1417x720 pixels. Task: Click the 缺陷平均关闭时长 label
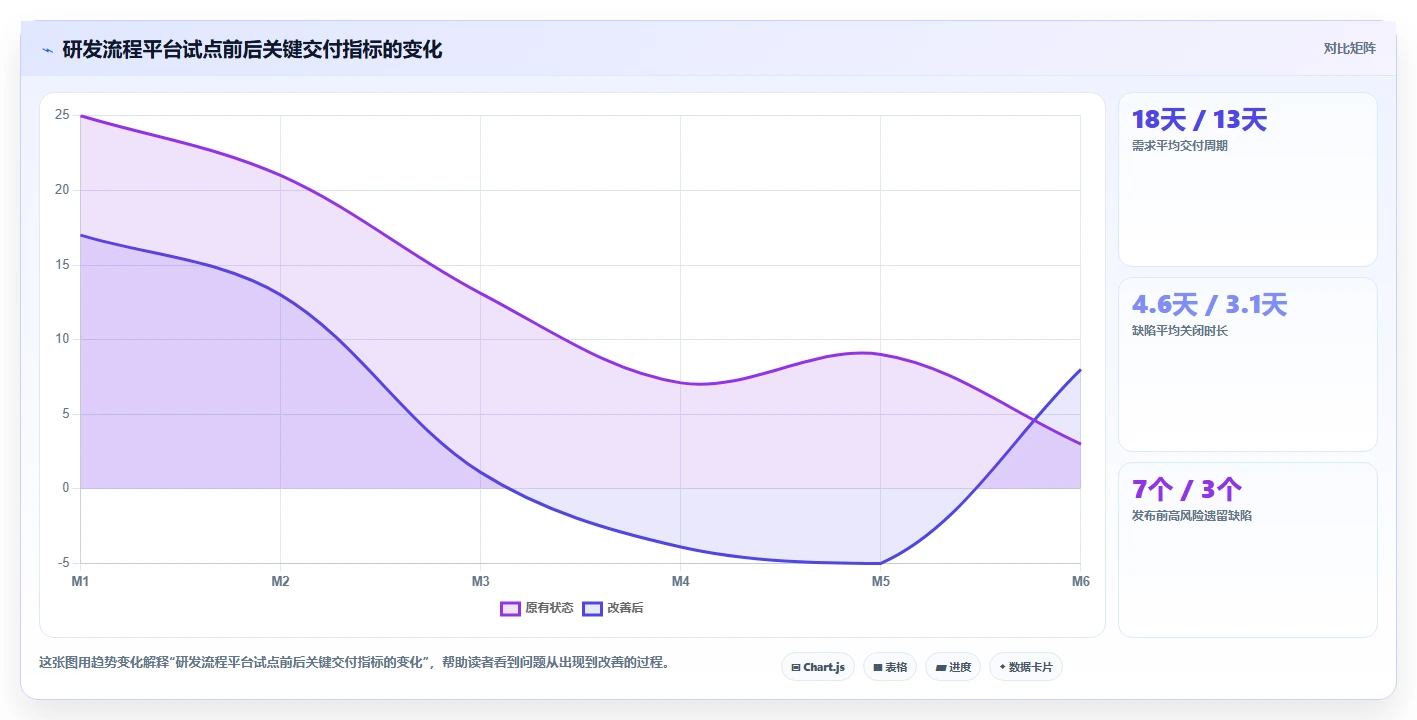1179,331
